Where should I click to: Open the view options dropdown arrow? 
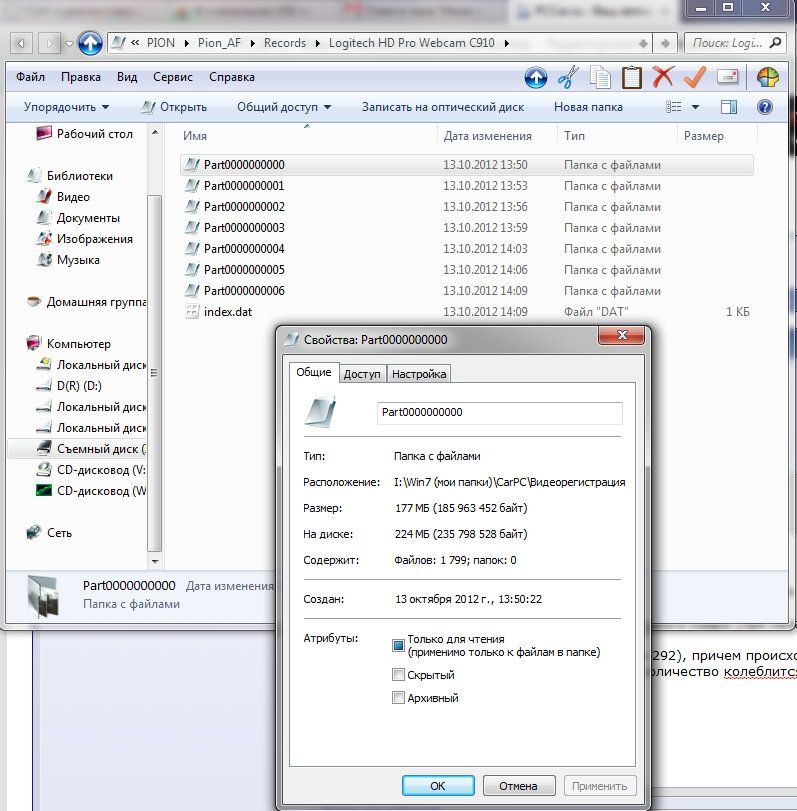coord(696,107)
